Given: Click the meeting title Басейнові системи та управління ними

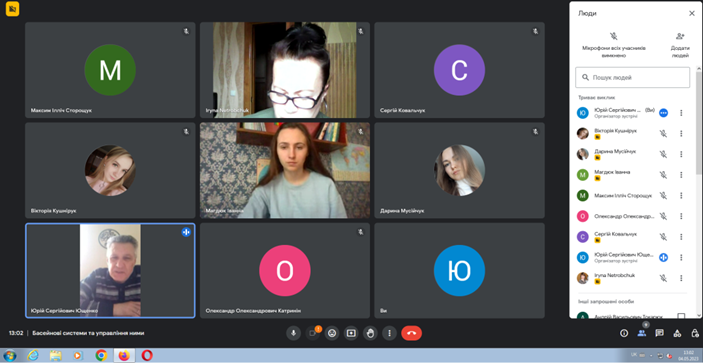Looking at the screenshot, I should (88, 333).
